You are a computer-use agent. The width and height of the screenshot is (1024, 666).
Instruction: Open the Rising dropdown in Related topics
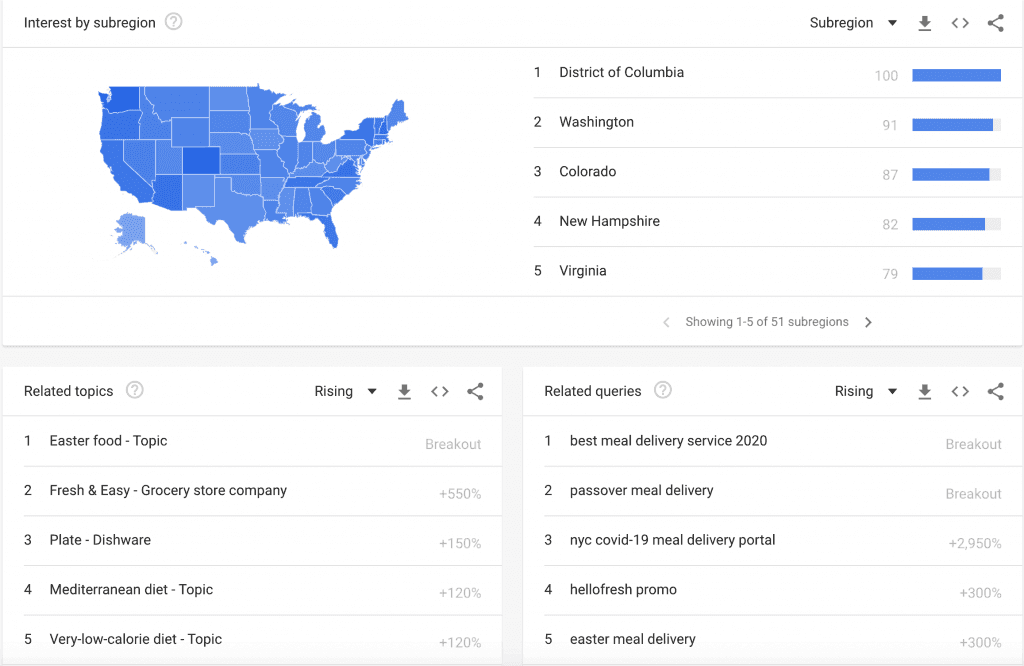pyautogui.click(x=345, y=391)
